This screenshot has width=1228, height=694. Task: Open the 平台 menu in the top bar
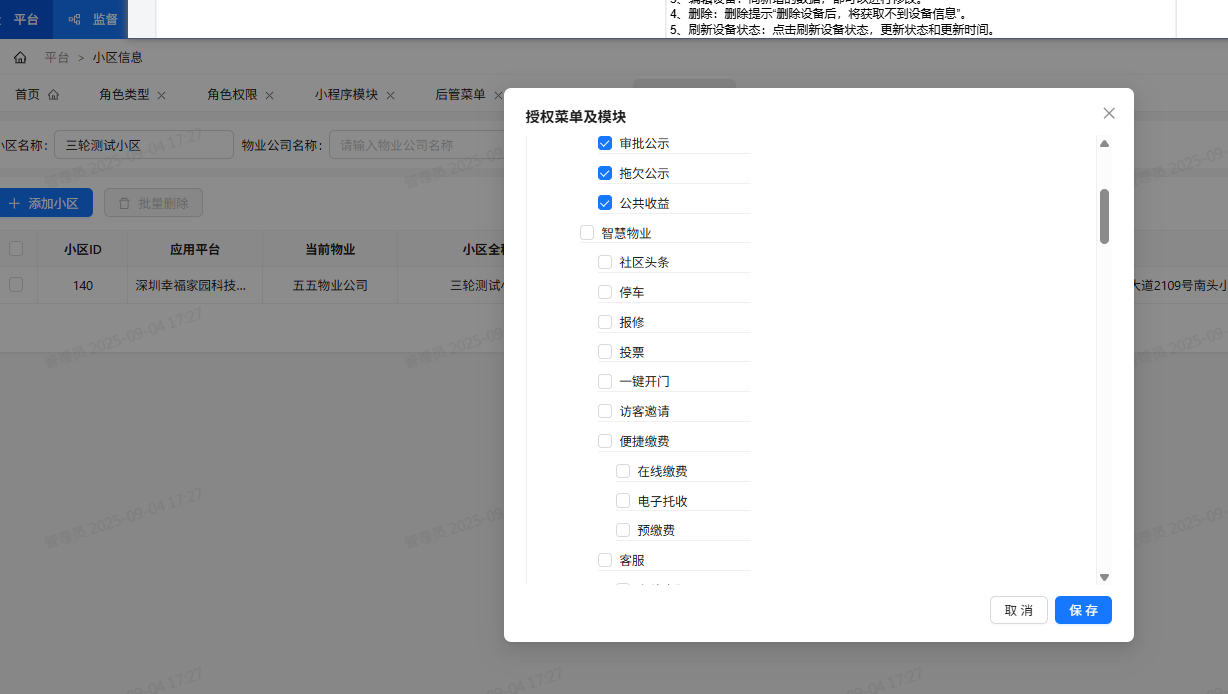click(26, 19)
